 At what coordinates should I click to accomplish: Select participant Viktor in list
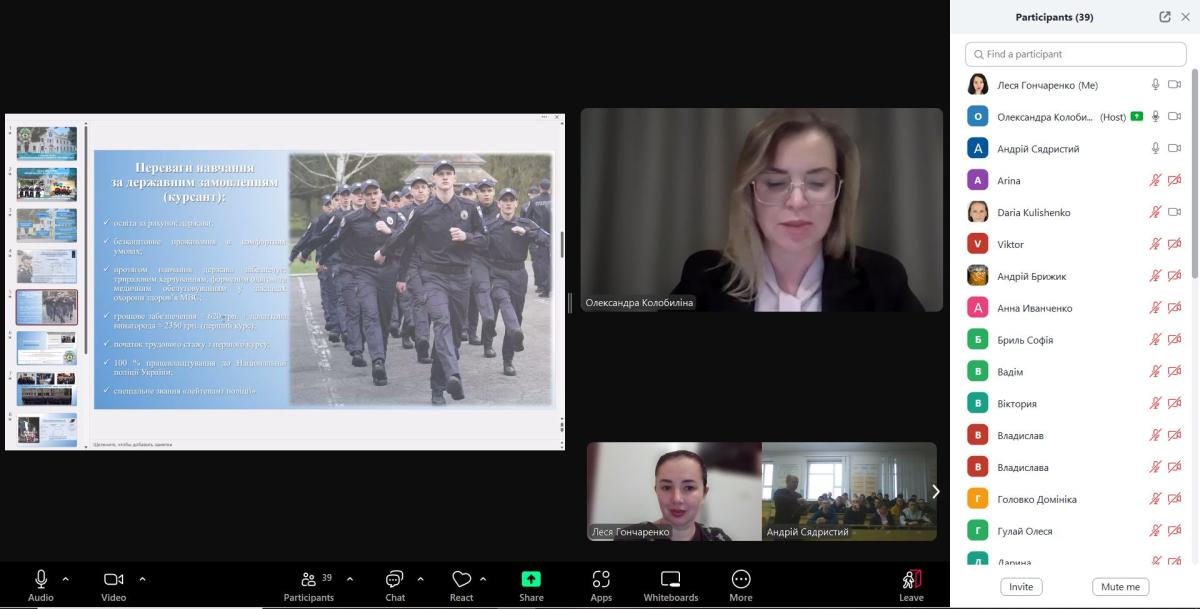(x=1075, y=244)
